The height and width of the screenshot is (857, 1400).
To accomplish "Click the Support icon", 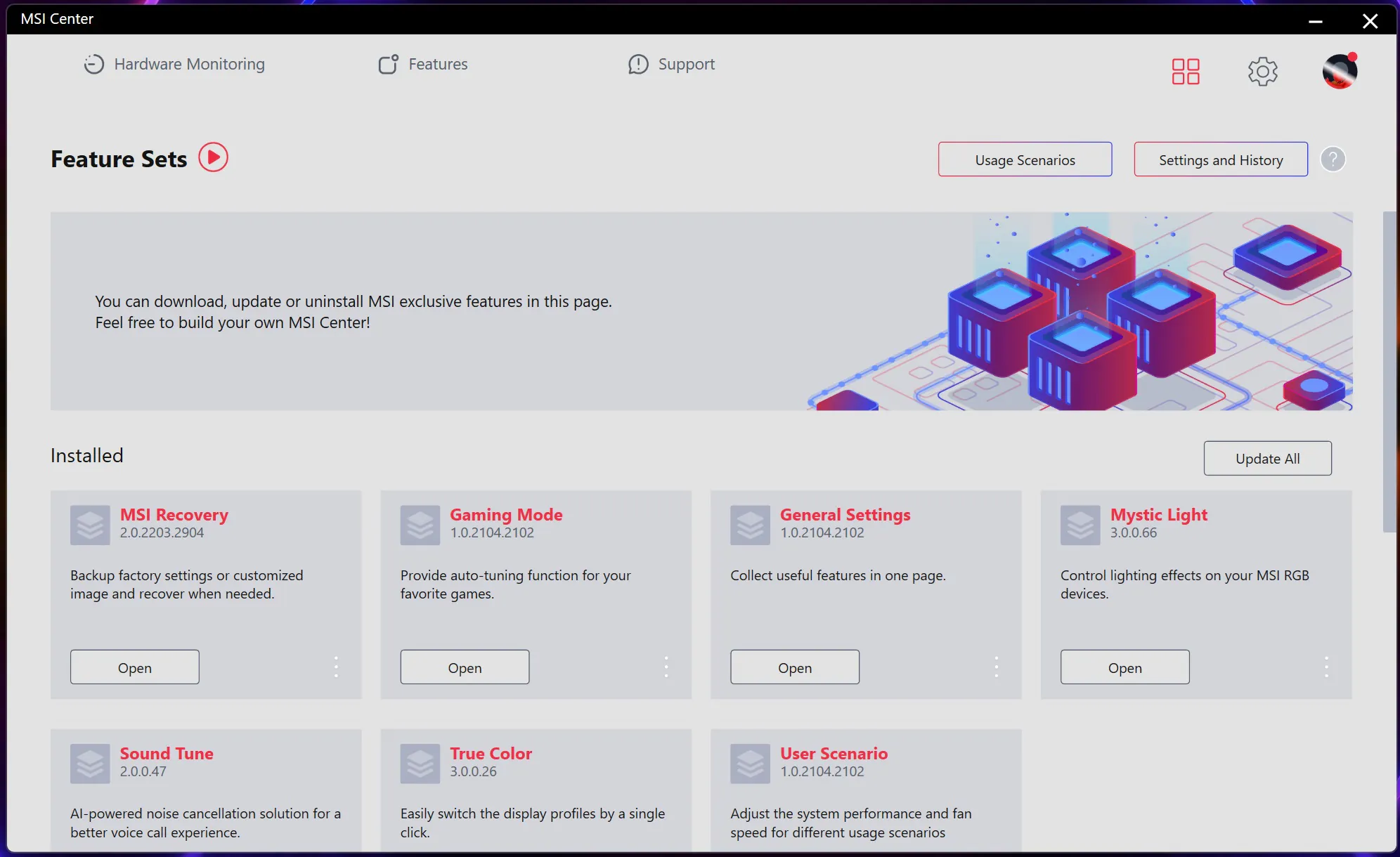I will 637,63.
